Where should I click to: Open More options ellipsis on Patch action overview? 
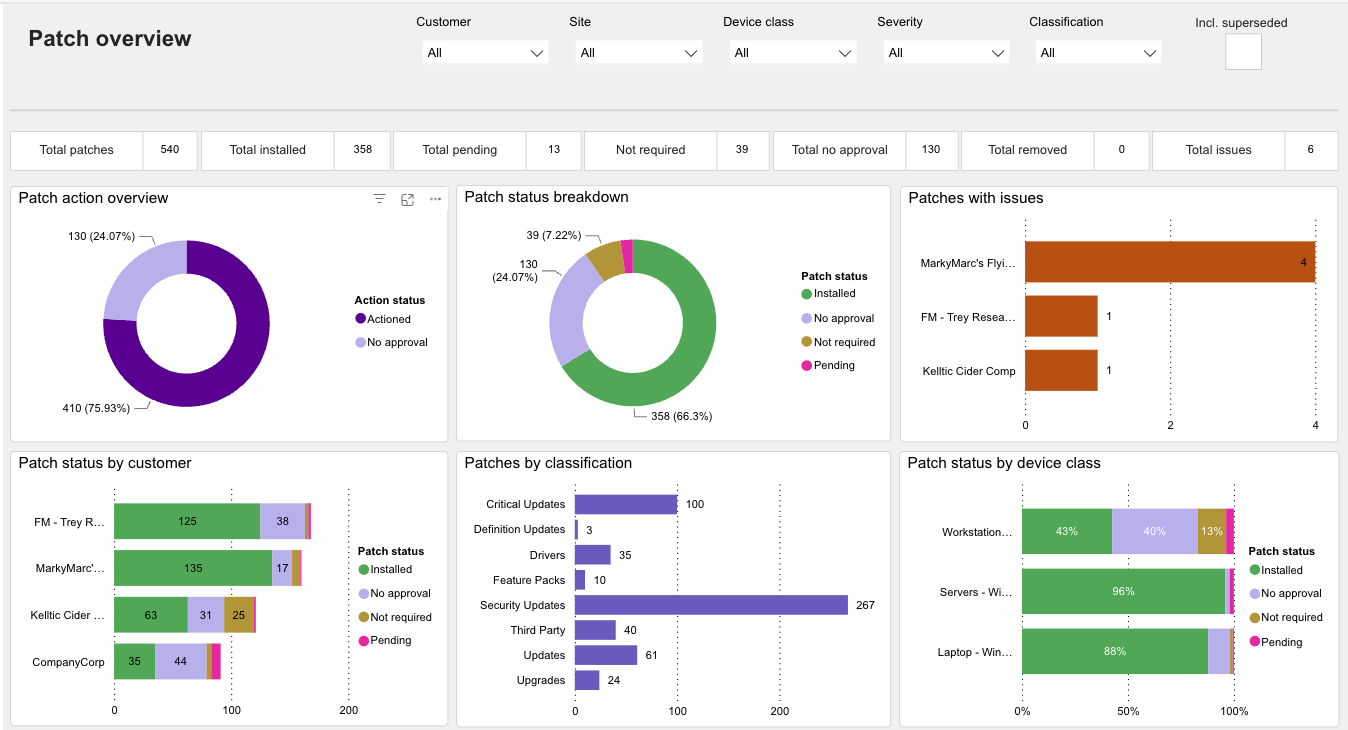[435, 199]
